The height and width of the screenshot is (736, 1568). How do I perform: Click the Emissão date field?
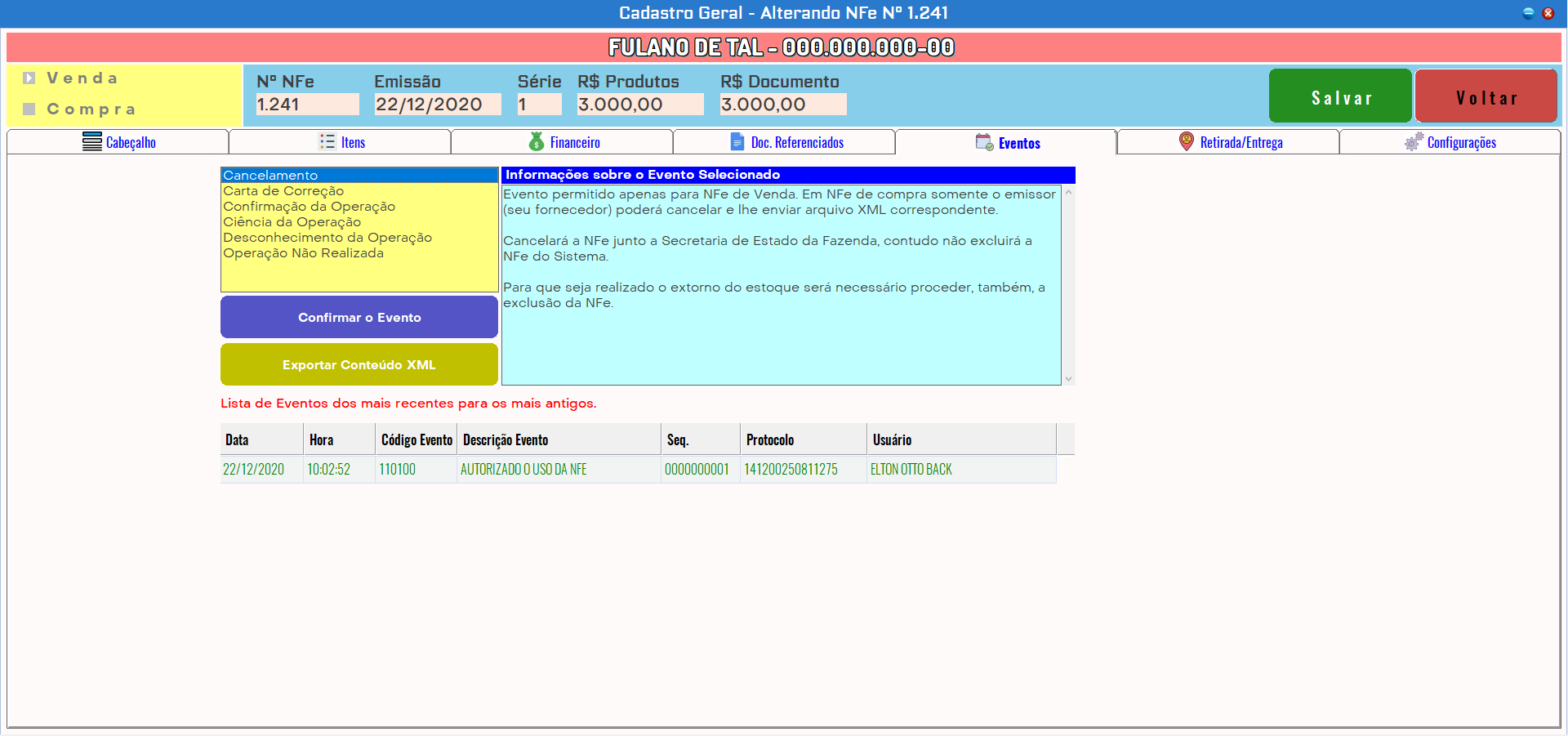pos(437,105)
